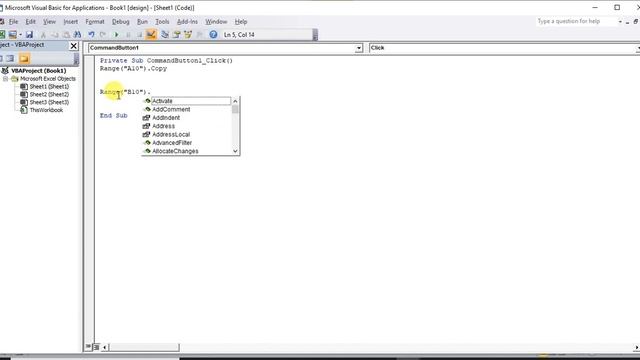The image size is (640, 360).
Task: Click the Full Module View icon at bottom-left
Action: [96, 347]
